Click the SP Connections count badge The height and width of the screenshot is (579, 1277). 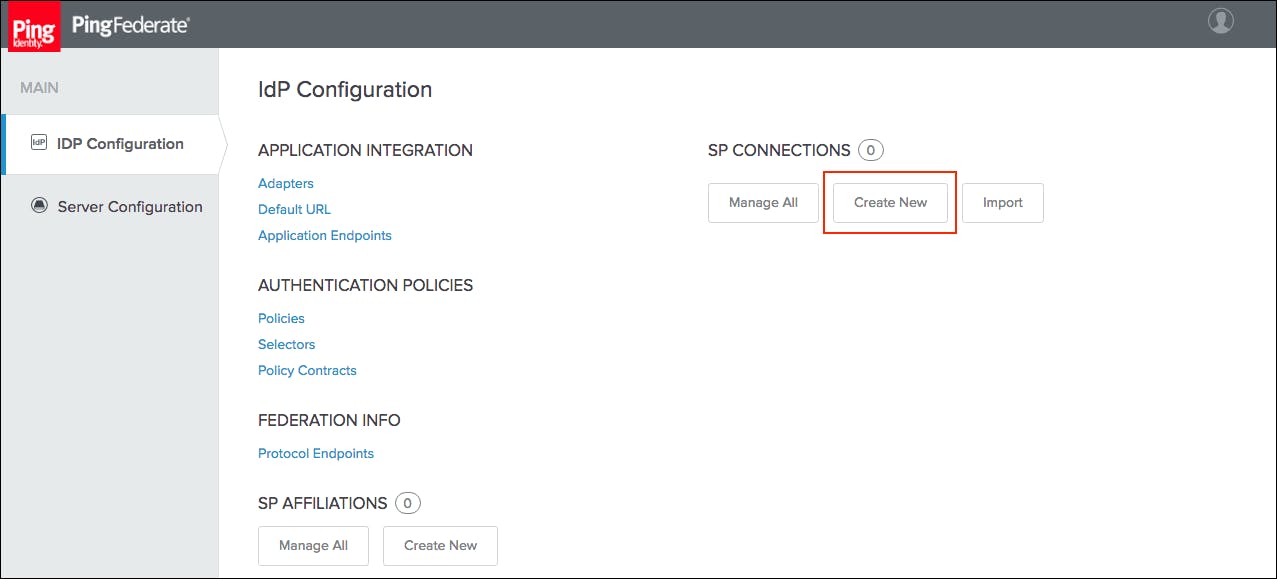point(870,151)
